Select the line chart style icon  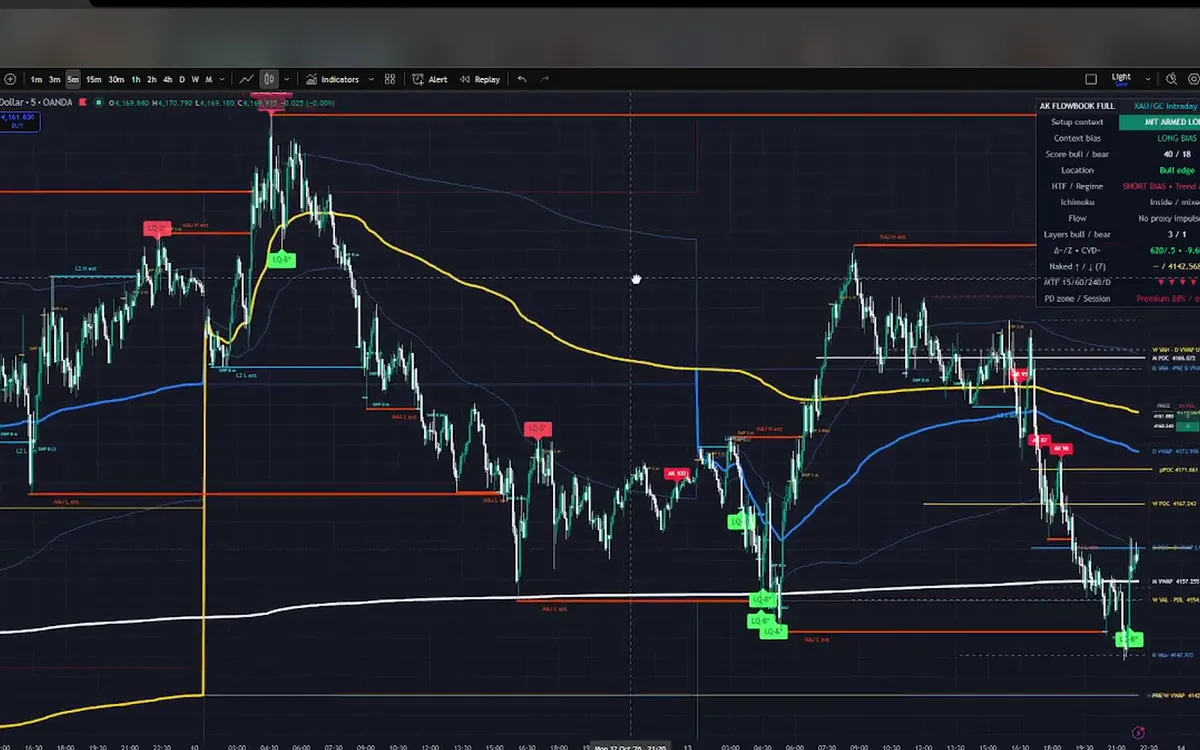(x=246, y=79)
